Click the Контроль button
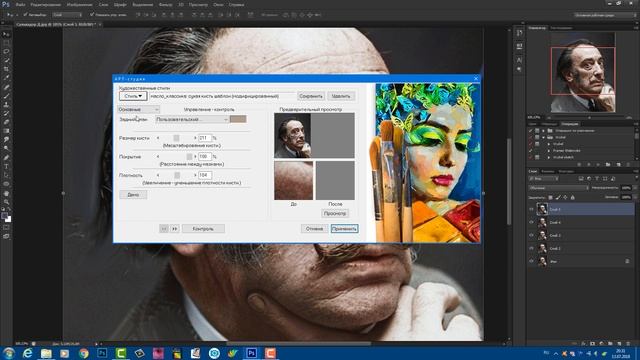 pos(203,229)
